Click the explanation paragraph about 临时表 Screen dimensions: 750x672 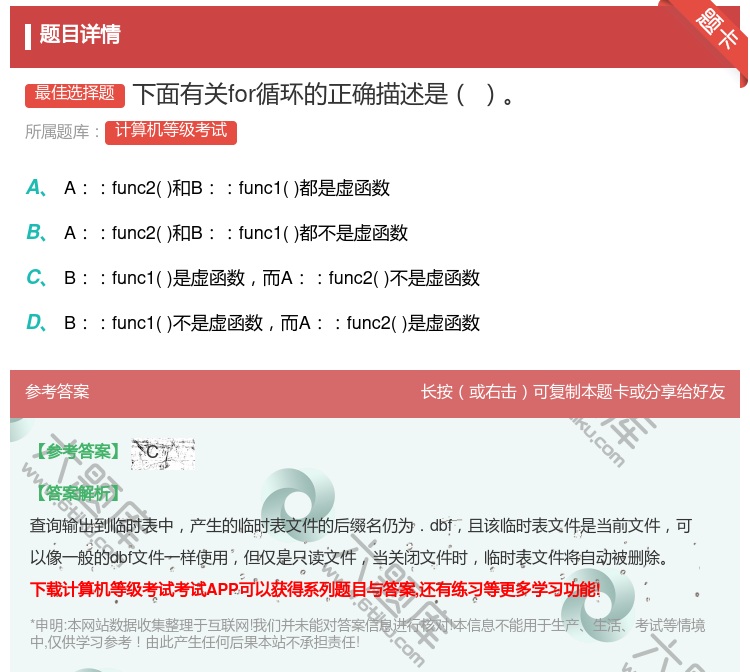pyautogui.click(x=361, y=541)
